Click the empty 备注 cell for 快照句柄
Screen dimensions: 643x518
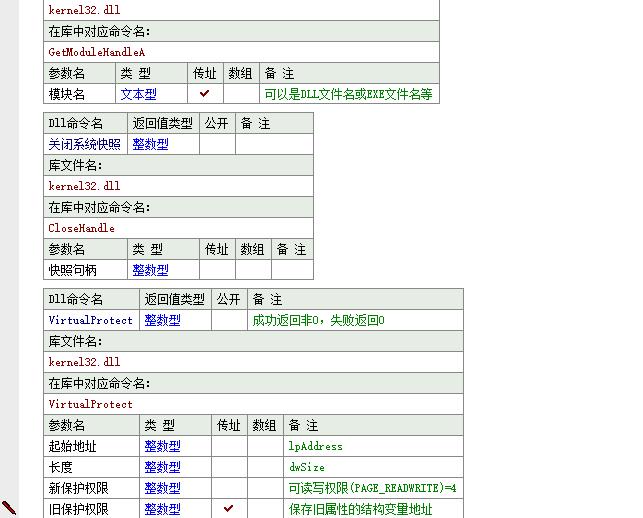pyautogui.click(x=292, y=270)
